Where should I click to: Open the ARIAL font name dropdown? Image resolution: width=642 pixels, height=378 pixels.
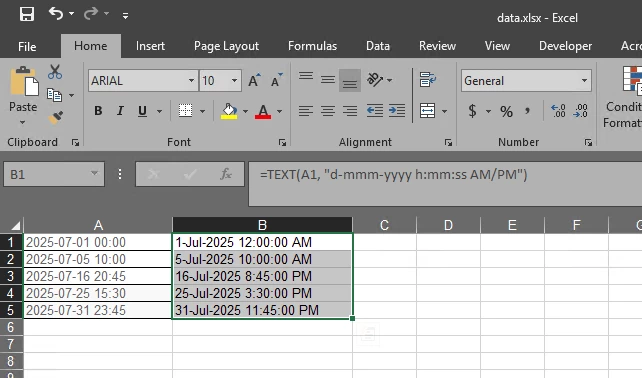[x=191, y=80]
